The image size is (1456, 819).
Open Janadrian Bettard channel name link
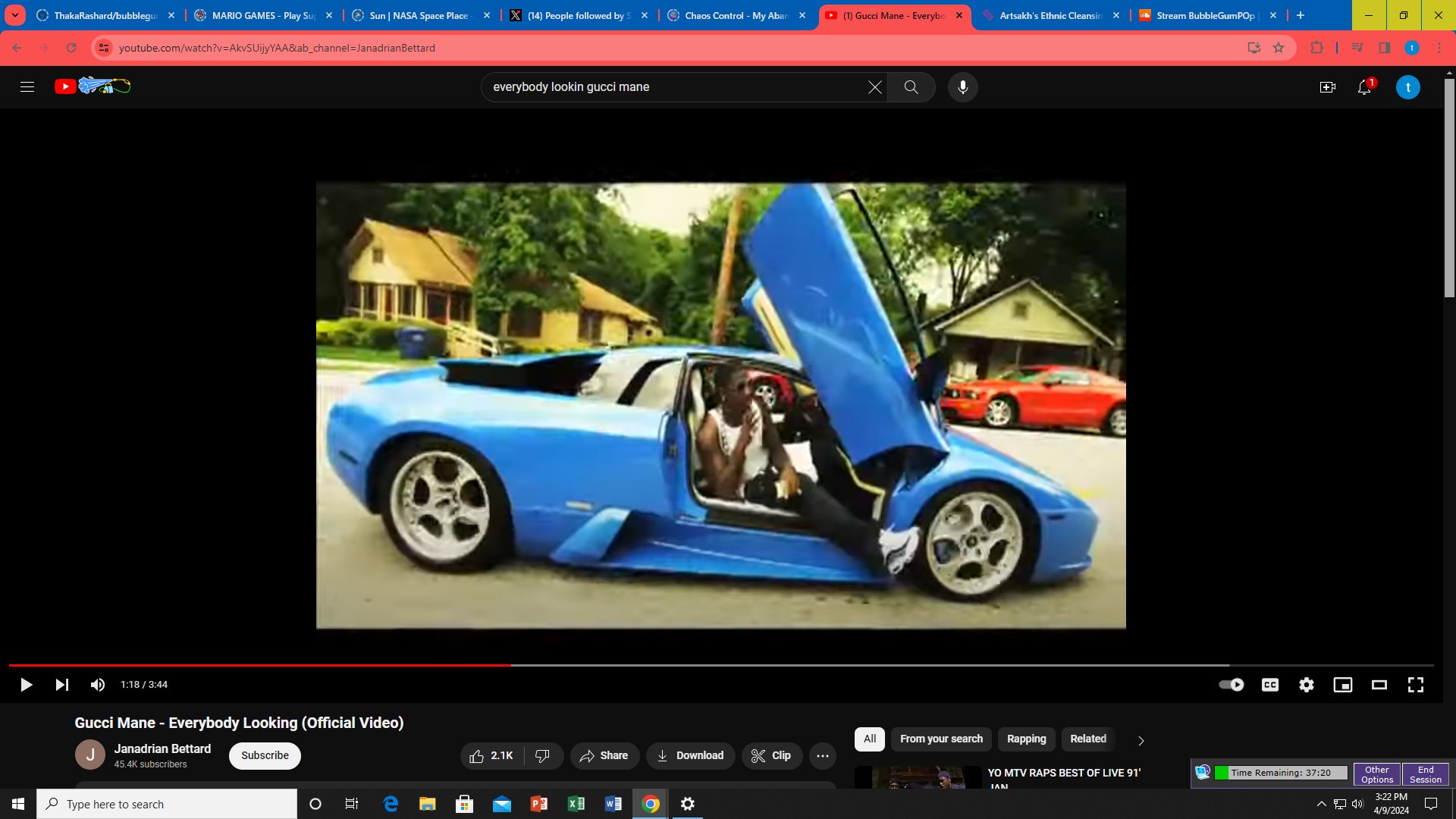pos(162,748)
